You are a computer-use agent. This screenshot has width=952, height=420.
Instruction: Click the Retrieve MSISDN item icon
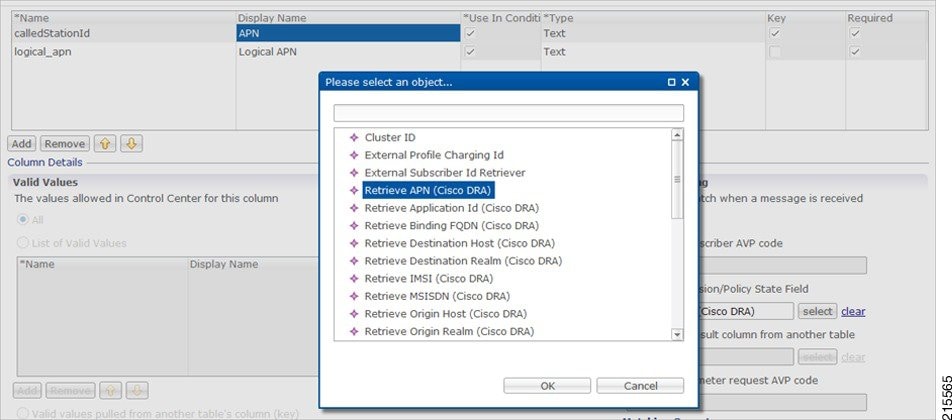355,296
